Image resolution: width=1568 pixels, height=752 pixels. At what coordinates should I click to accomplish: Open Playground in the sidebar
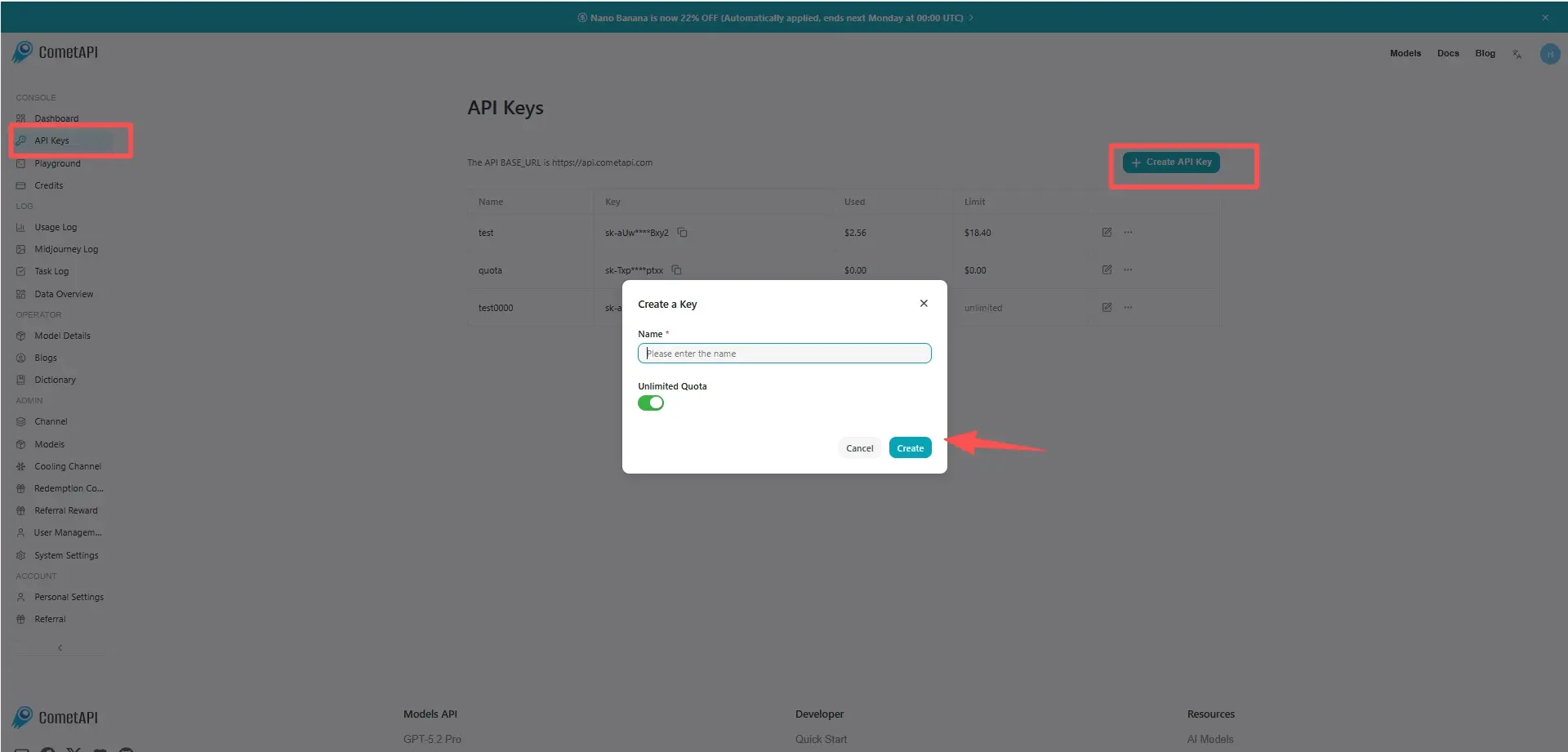[57, 163]
